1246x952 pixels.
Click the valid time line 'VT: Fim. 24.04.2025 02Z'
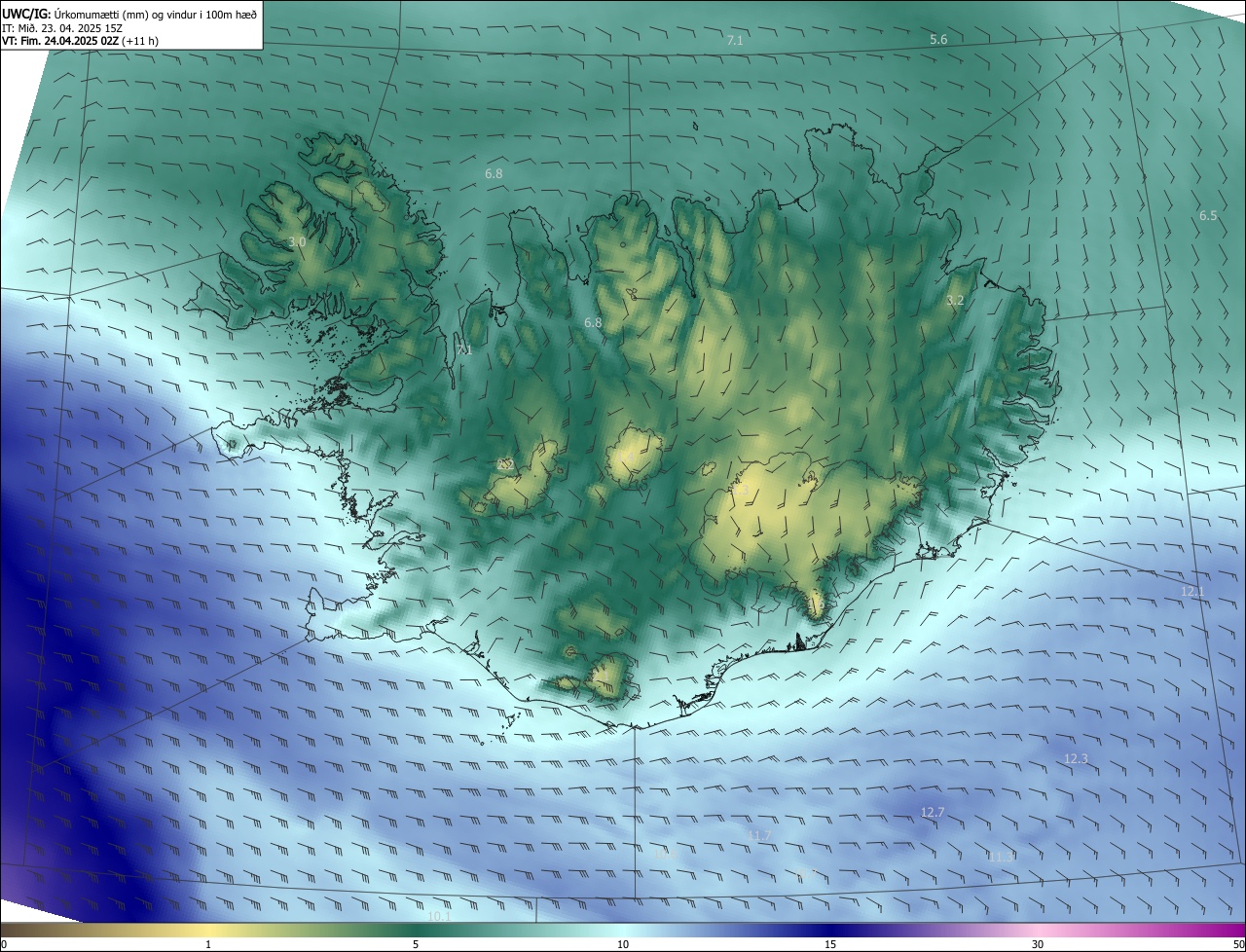[x=61, y=41]
